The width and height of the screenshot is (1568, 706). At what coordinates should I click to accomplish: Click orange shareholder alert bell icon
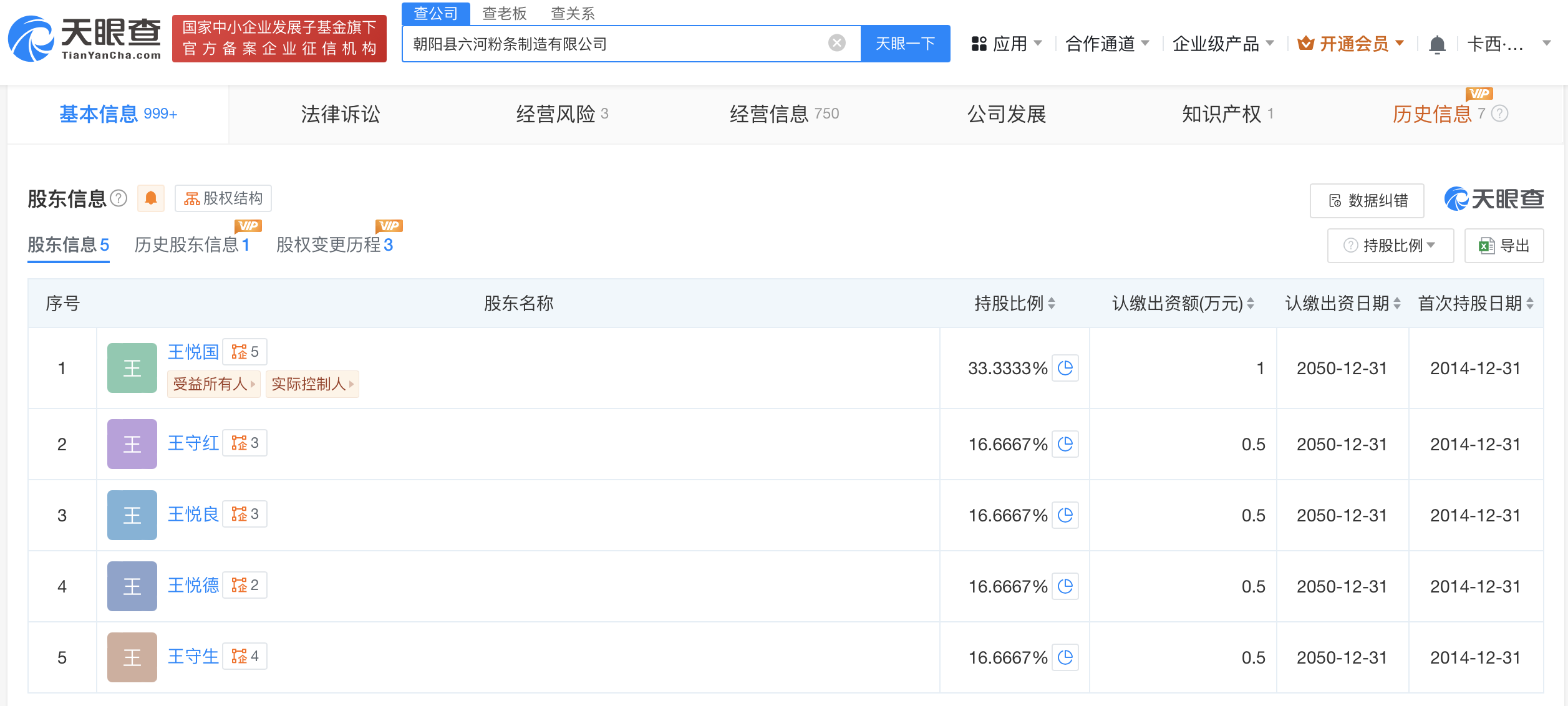(x=150, y=198)
